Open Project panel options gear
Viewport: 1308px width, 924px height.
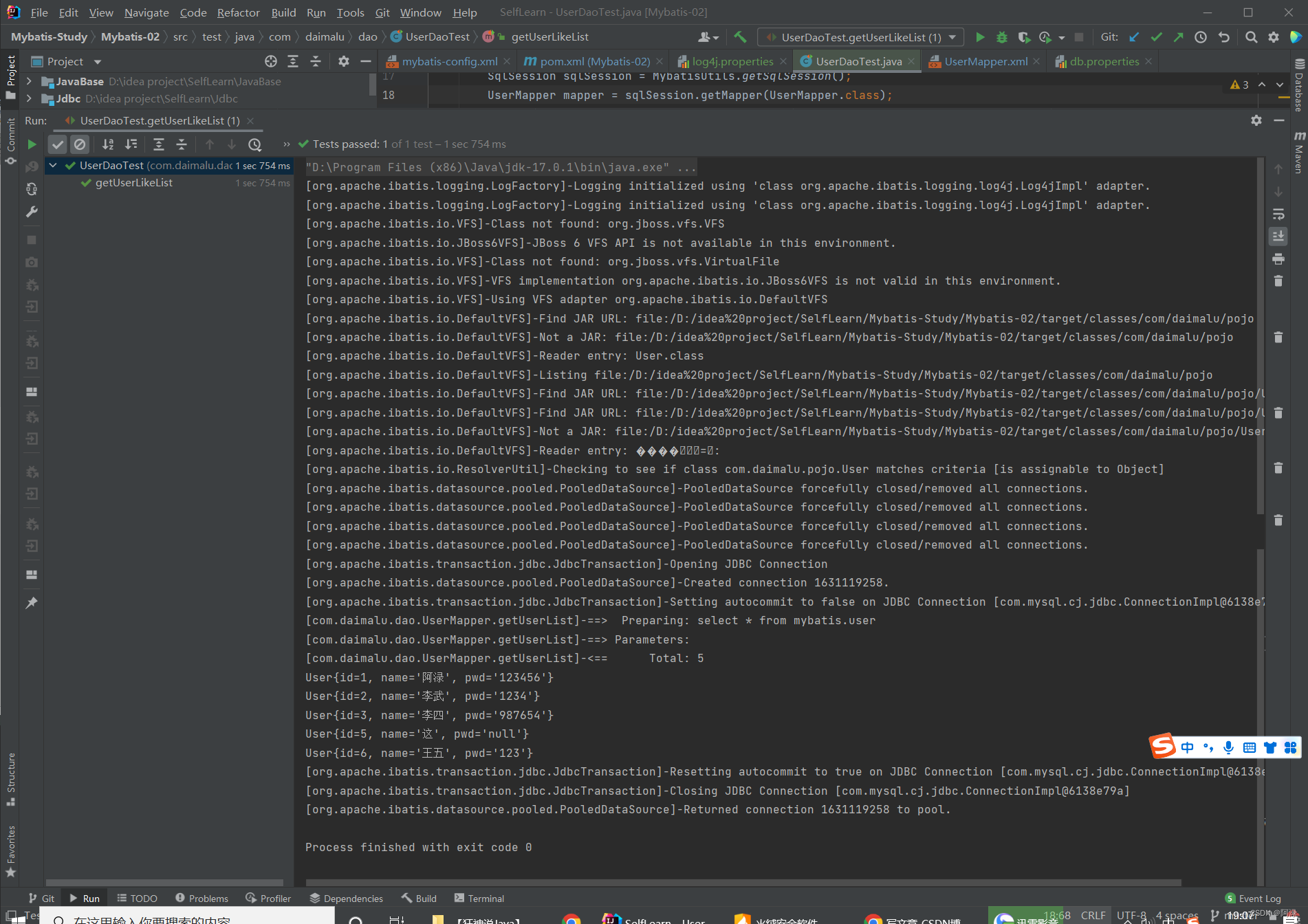[344, 61]
